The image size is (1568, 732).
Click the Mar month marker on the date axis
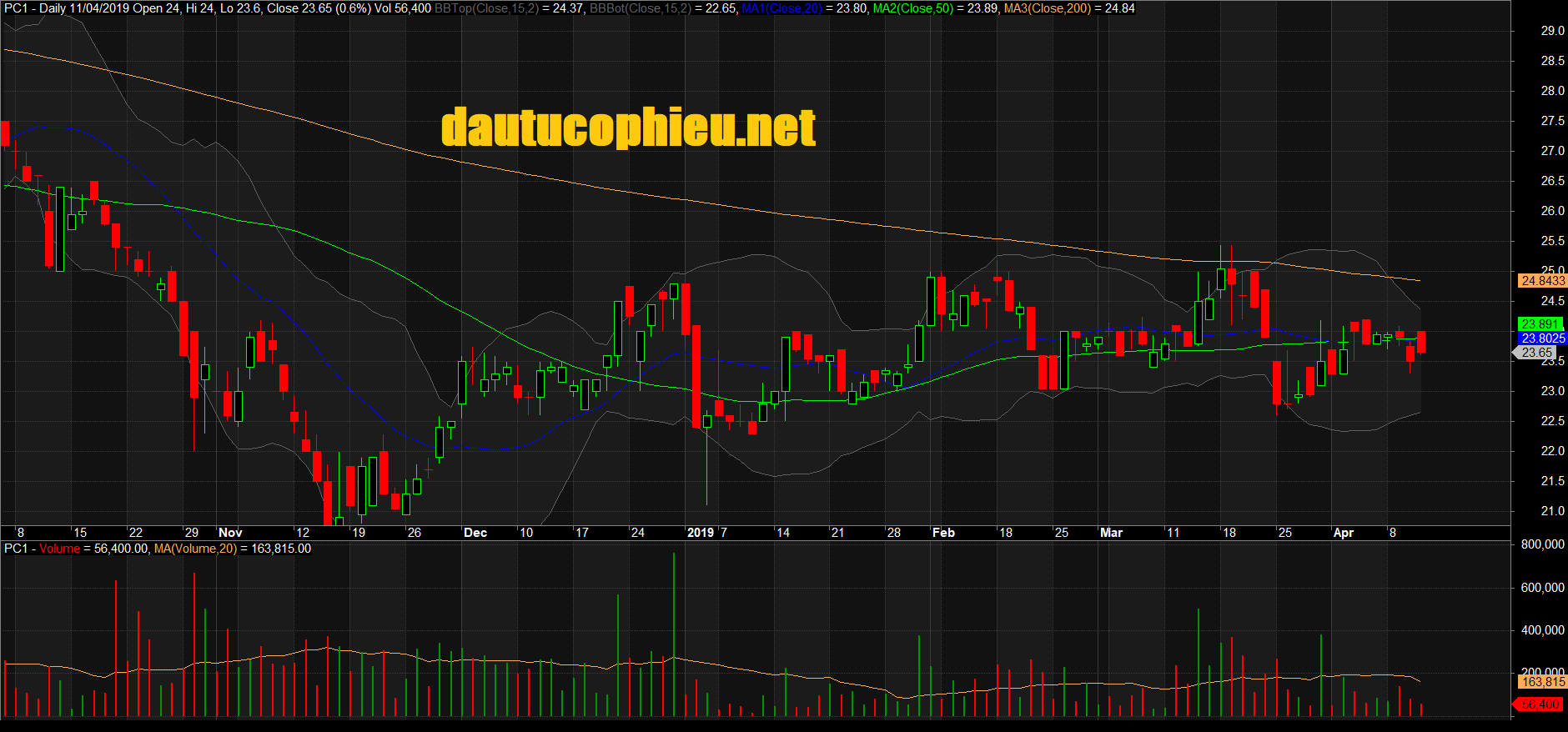[x=1112, y=533]
